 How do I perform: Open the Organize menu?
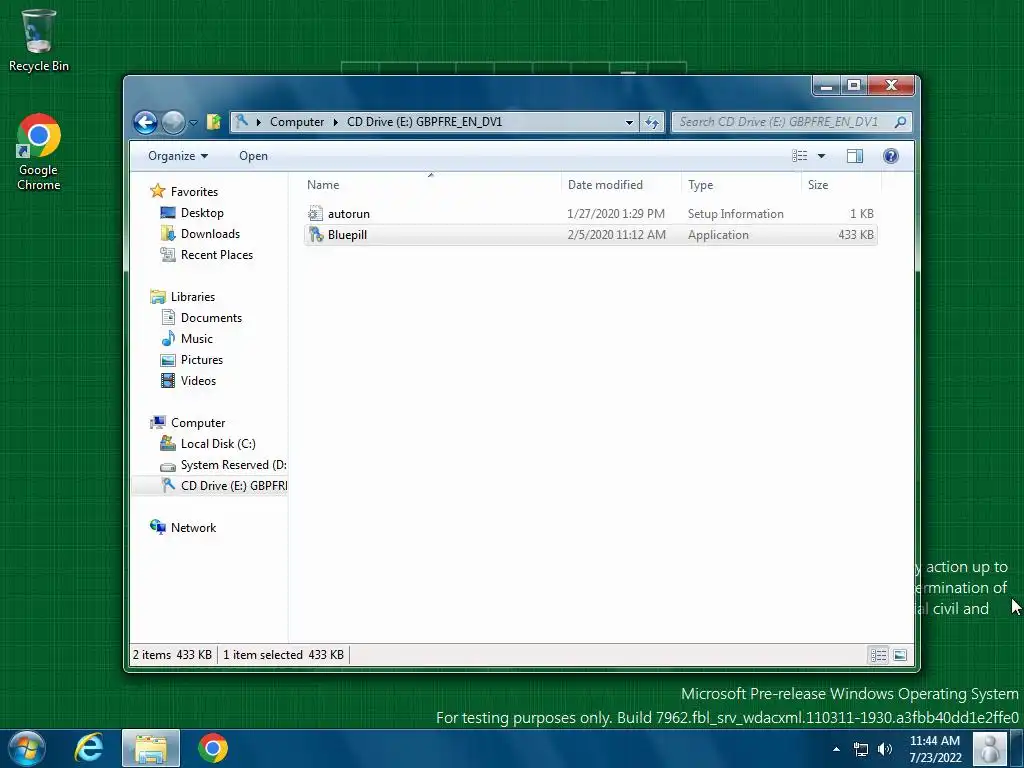pos(178,155)
